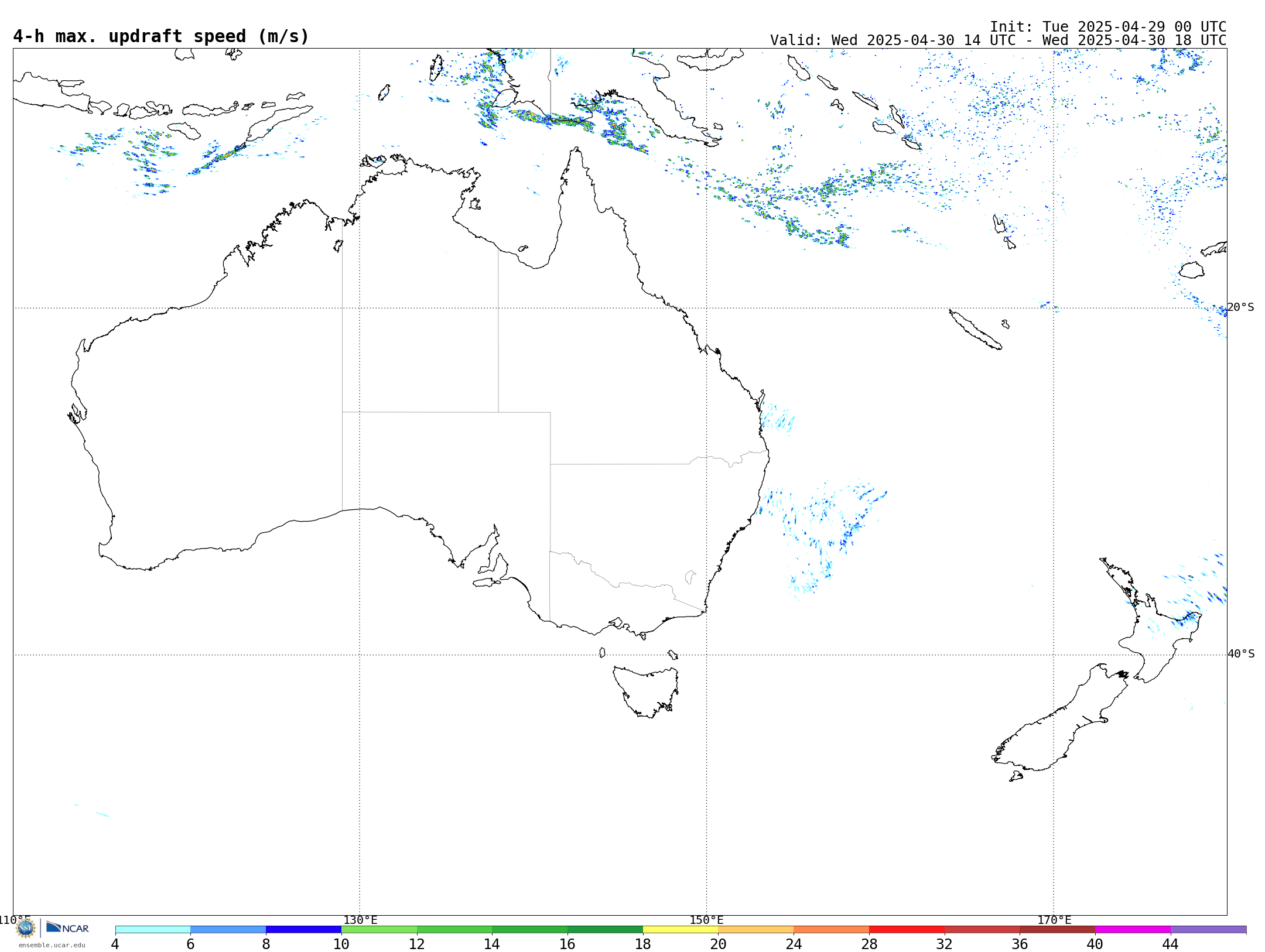Click the colorbar tick label 24
This screenshot has width=1265, height=952.
[x=794, y=944]
